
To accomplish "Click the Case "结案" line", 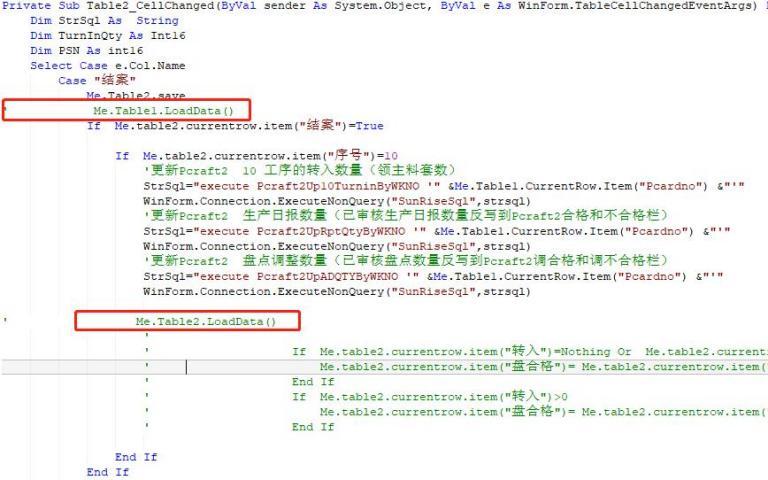I will pyautogui.click(x=98, y=81).
